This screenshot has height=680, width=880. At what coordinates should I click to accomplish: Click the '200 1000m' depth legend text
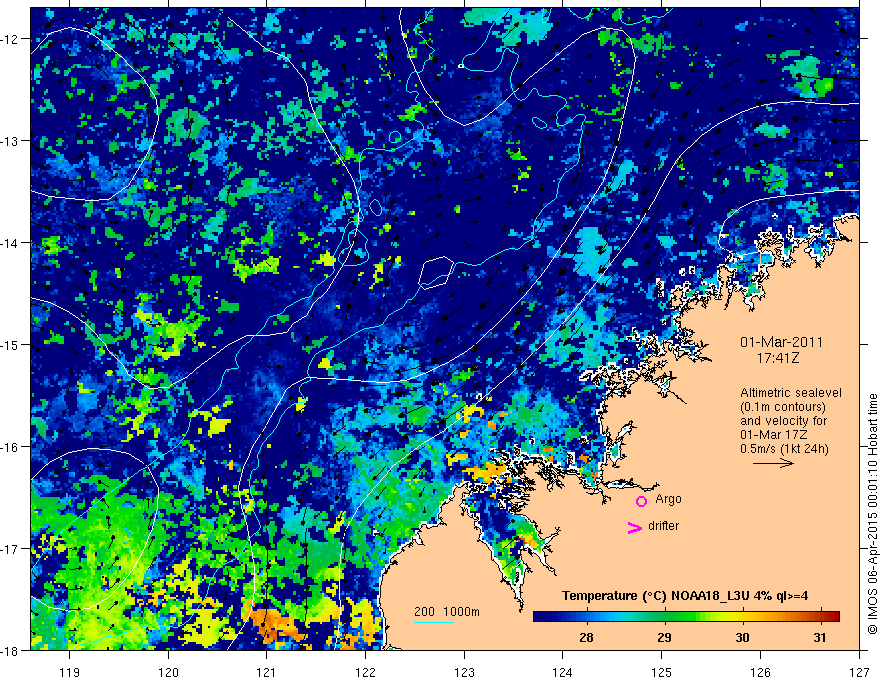447,612
